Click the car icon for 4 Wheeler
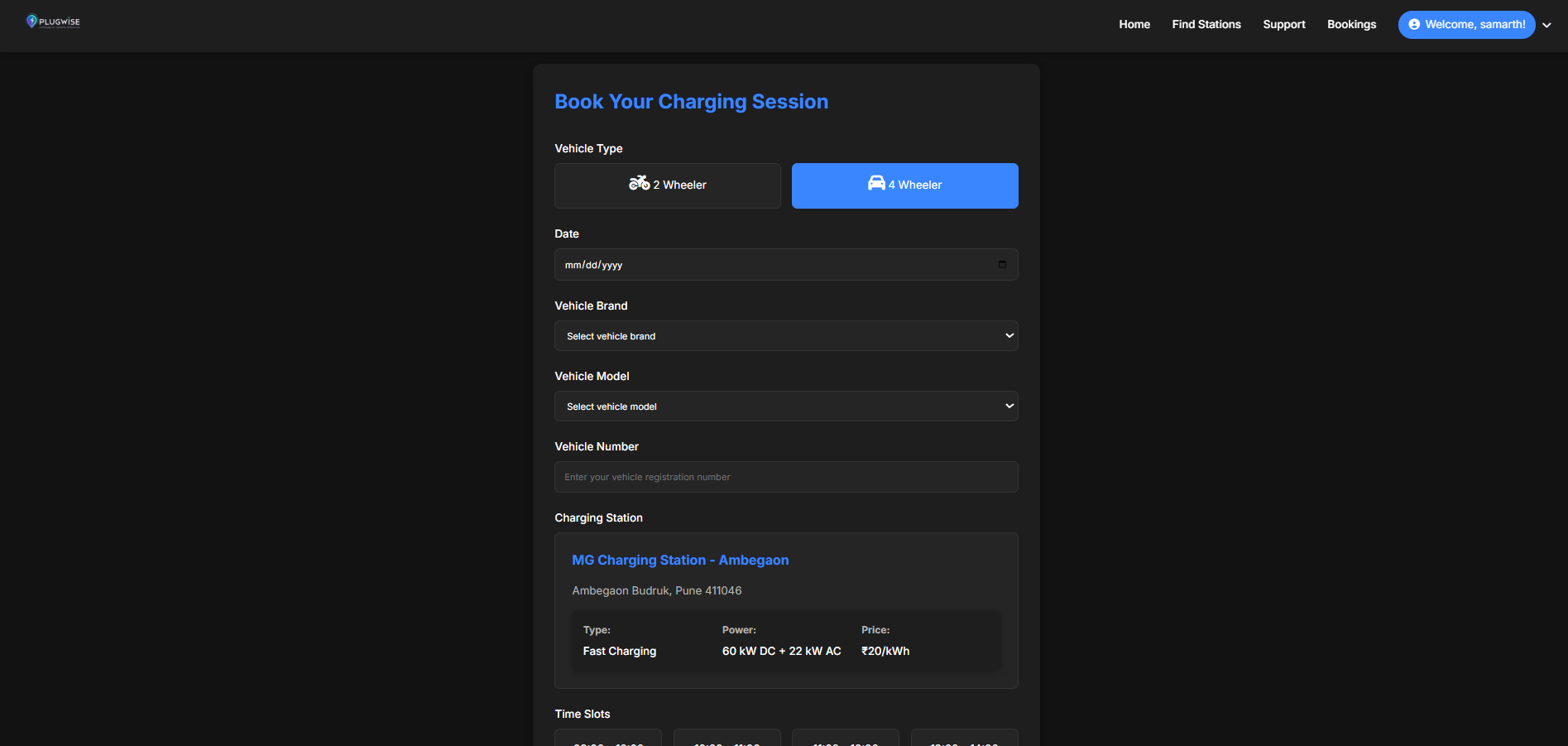 (x=876, y=184)
